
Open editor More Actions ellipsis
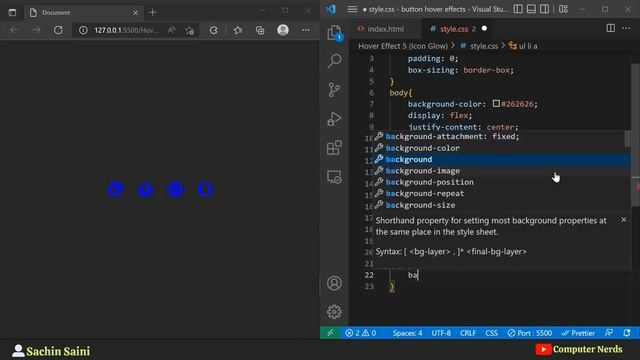(x=626, y=28)
